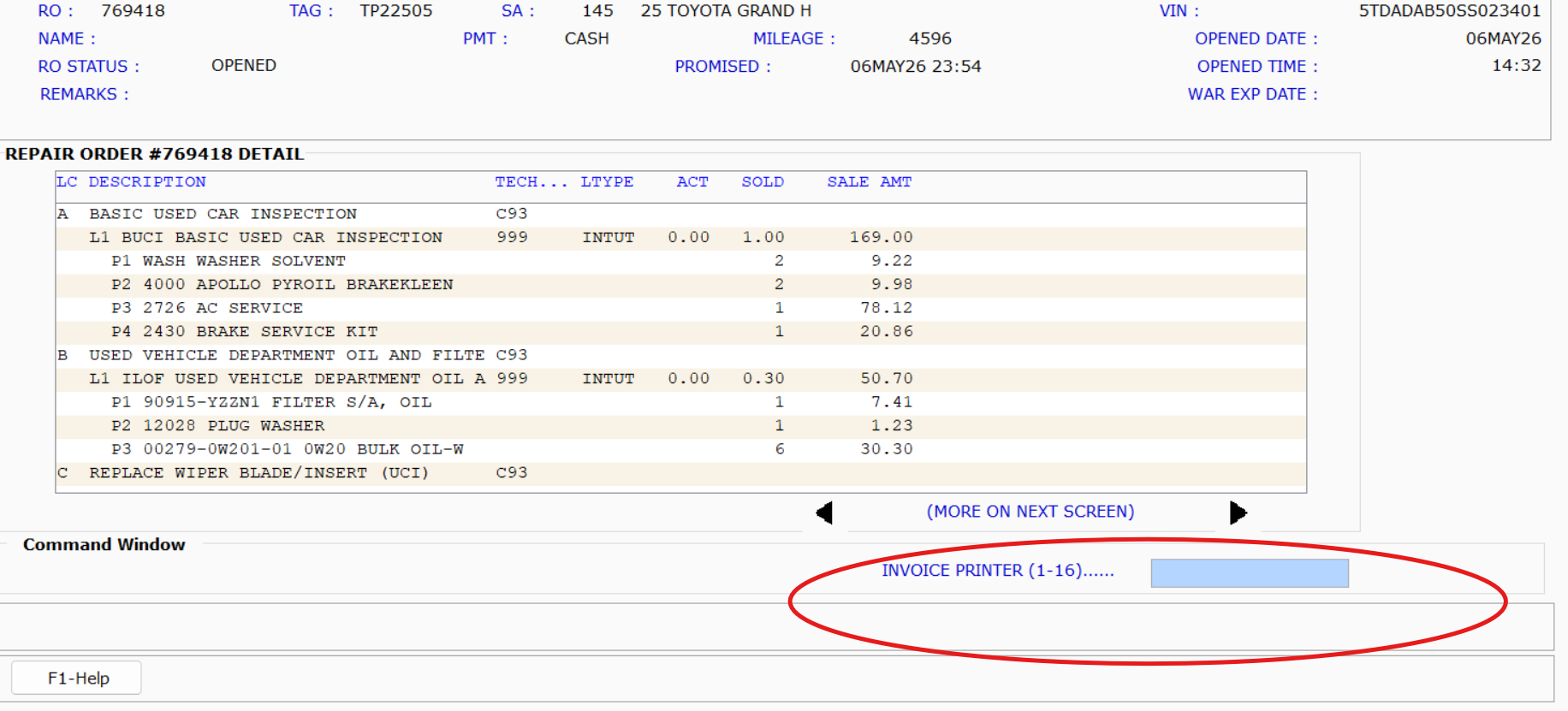The image size is (1568, 711).
Task: Click the sale amount 169.00
Action: pos(881,238)
